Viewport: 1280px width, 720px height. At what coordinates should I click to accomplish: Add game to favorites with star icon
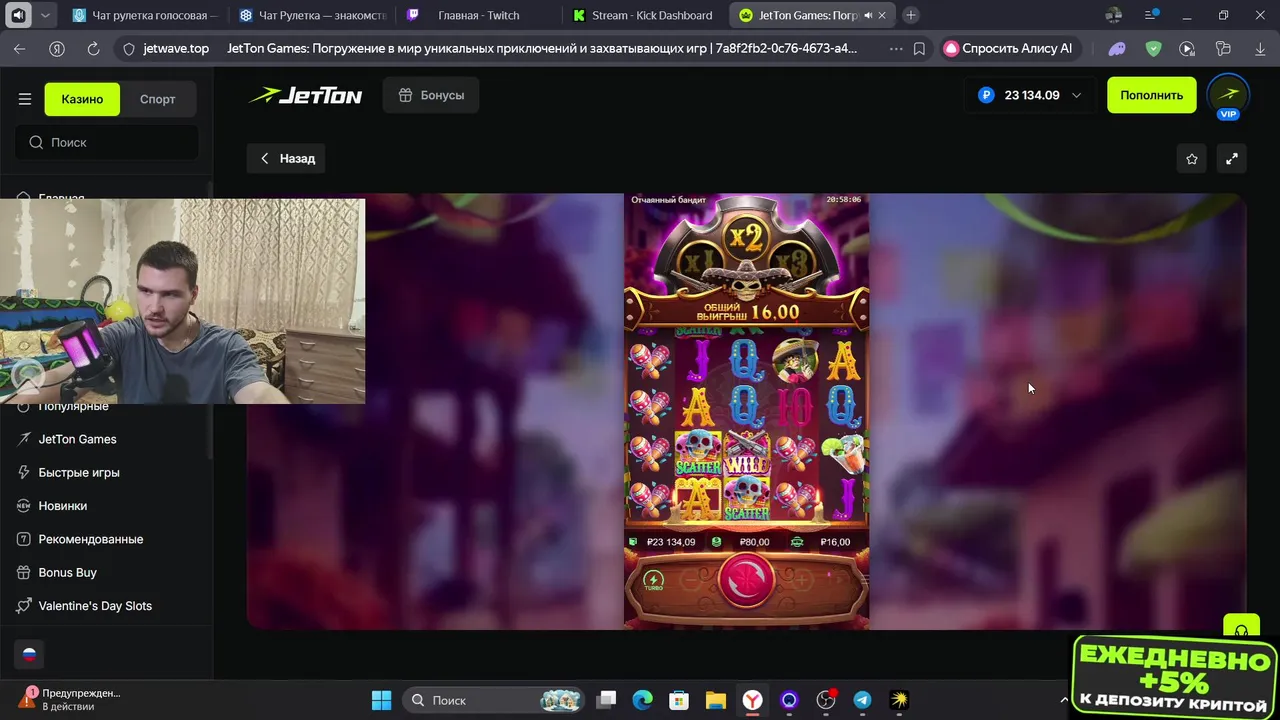pos(1191,158)
